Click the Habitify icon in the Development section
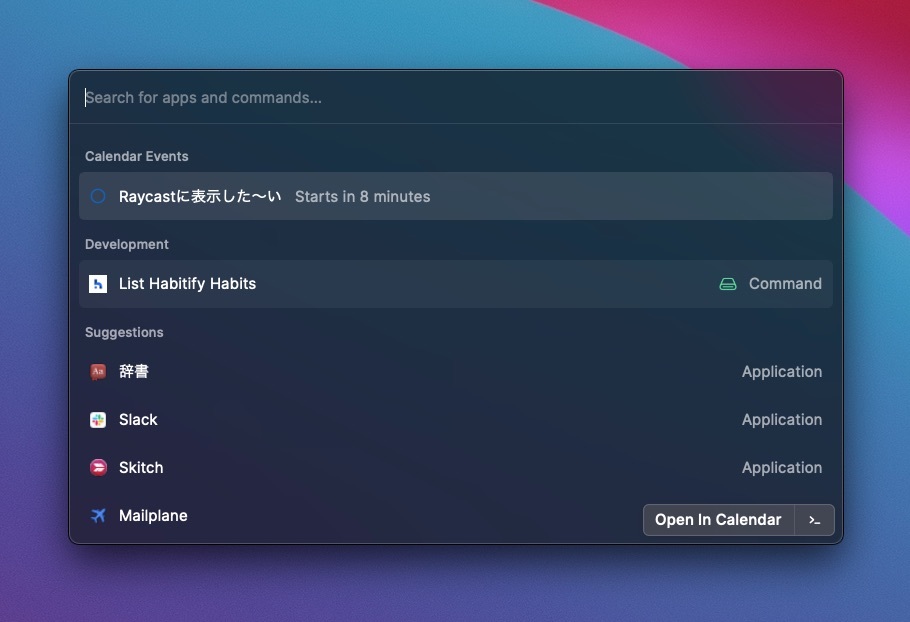The height and width of the screenshot is (622, 910). (x=98, y=284)
